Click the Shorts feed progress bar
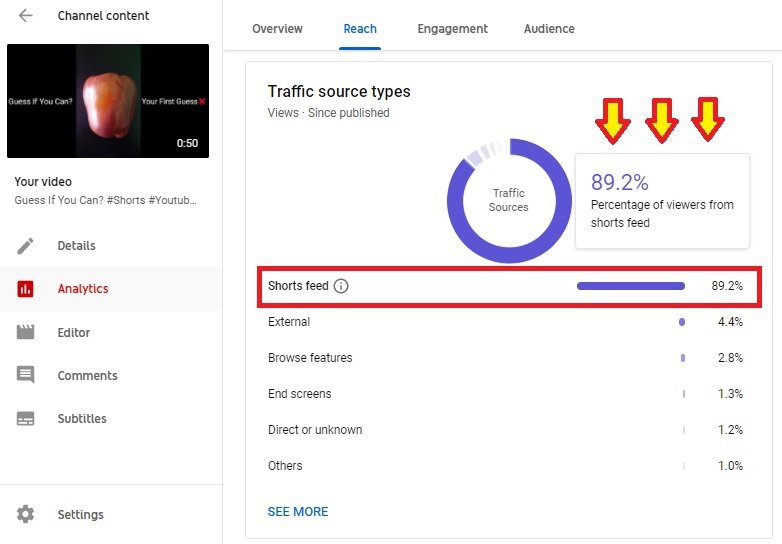Image resolution: width=782 pixels, height=544 pixels. tap(630, 286)
